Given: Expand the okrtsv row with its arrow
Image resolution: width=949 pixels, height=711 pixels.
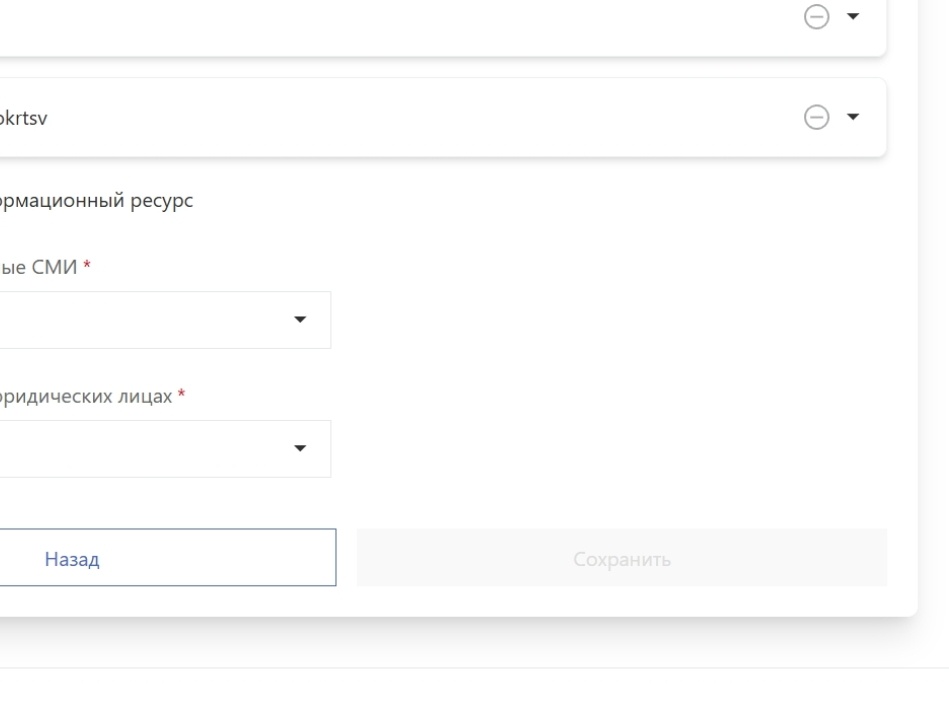Looking at the screenshot, I should (853, 118).
